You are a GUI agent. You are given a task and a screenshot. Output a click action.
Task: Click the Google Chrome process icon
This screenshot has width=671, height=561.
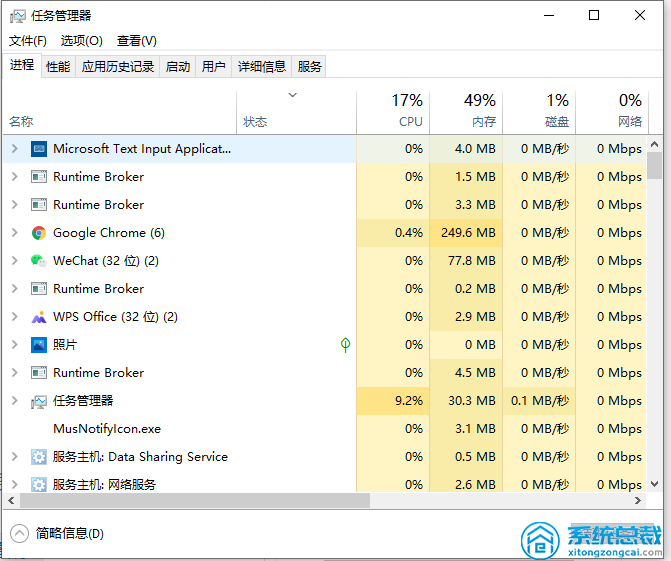pos(39,233)
